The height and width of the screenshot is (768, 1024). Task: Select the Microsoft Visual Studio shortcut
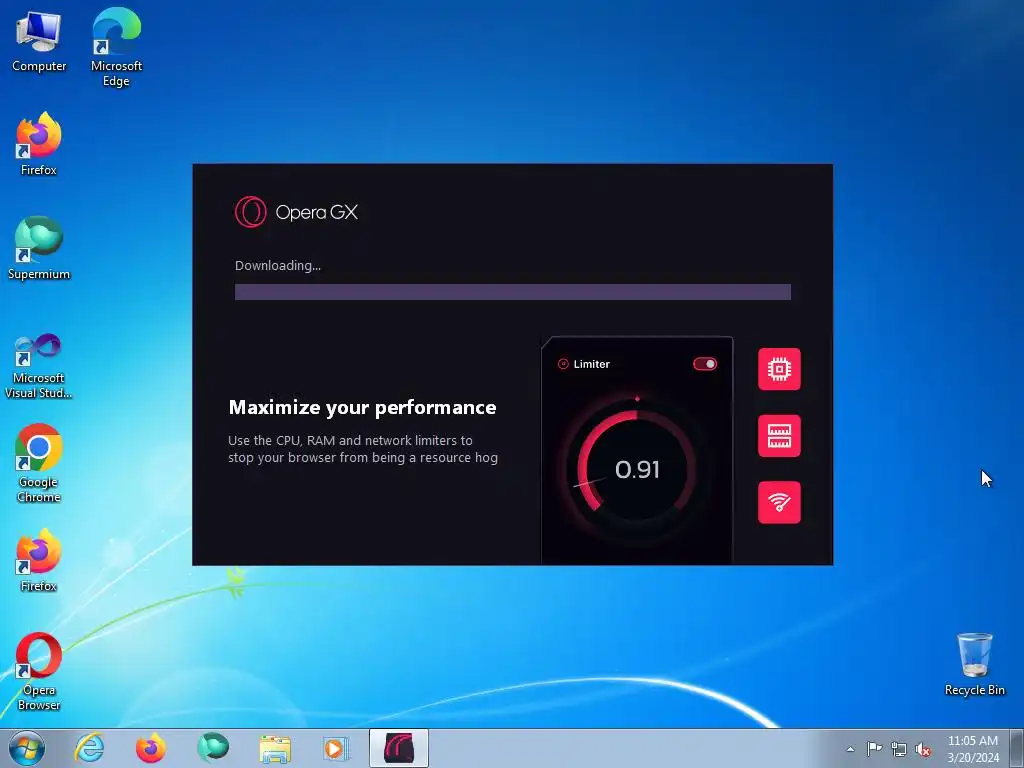[39, 366]
